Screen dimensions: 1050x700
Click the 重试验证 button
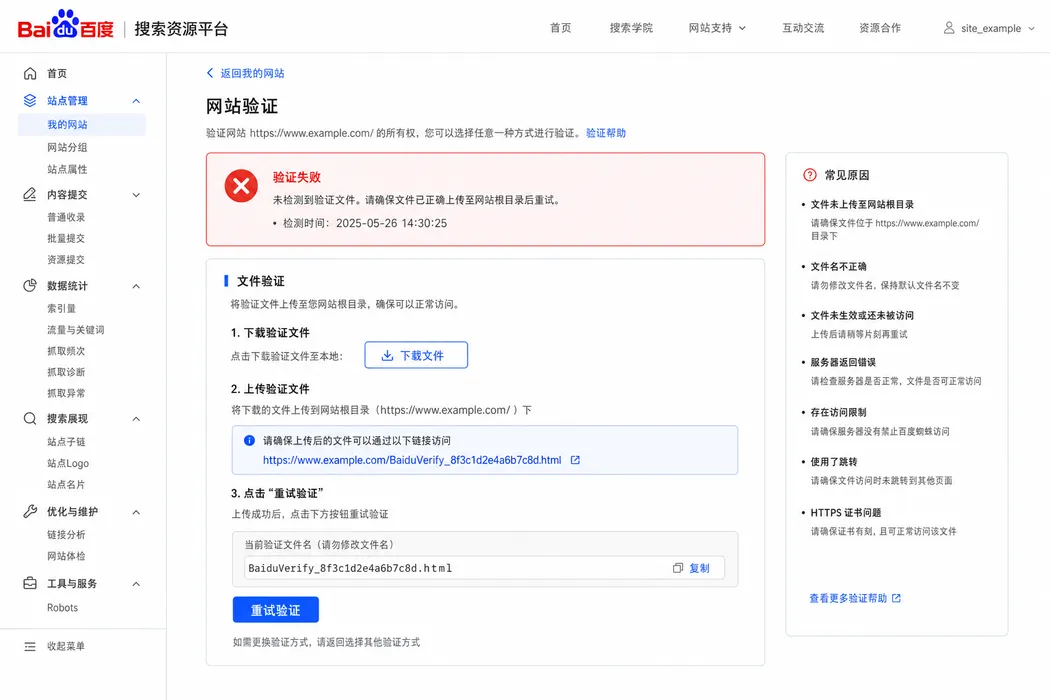275,610
